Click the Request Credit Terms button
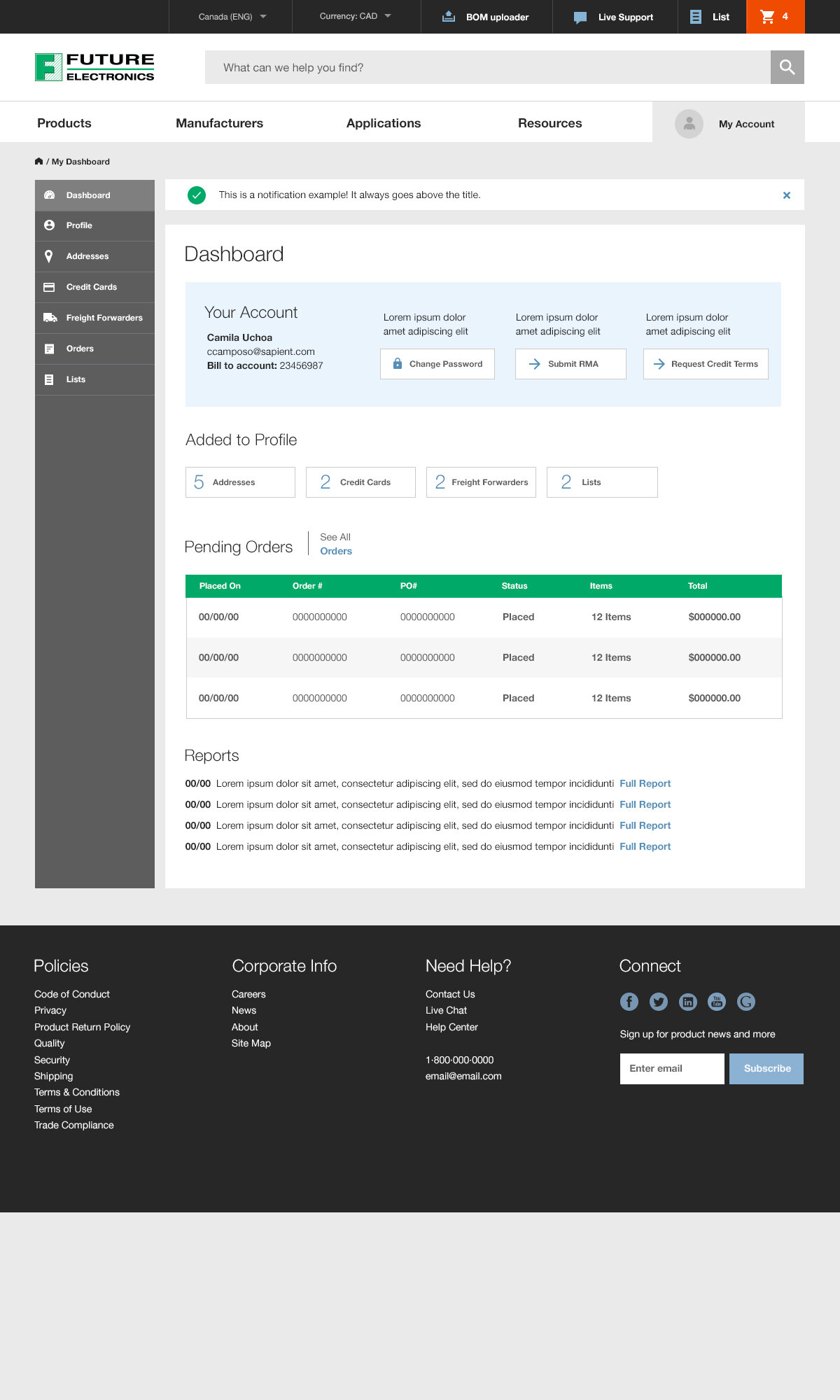Image resolution: width=840 pixels, height=1400 pixels. coord(706,364)
